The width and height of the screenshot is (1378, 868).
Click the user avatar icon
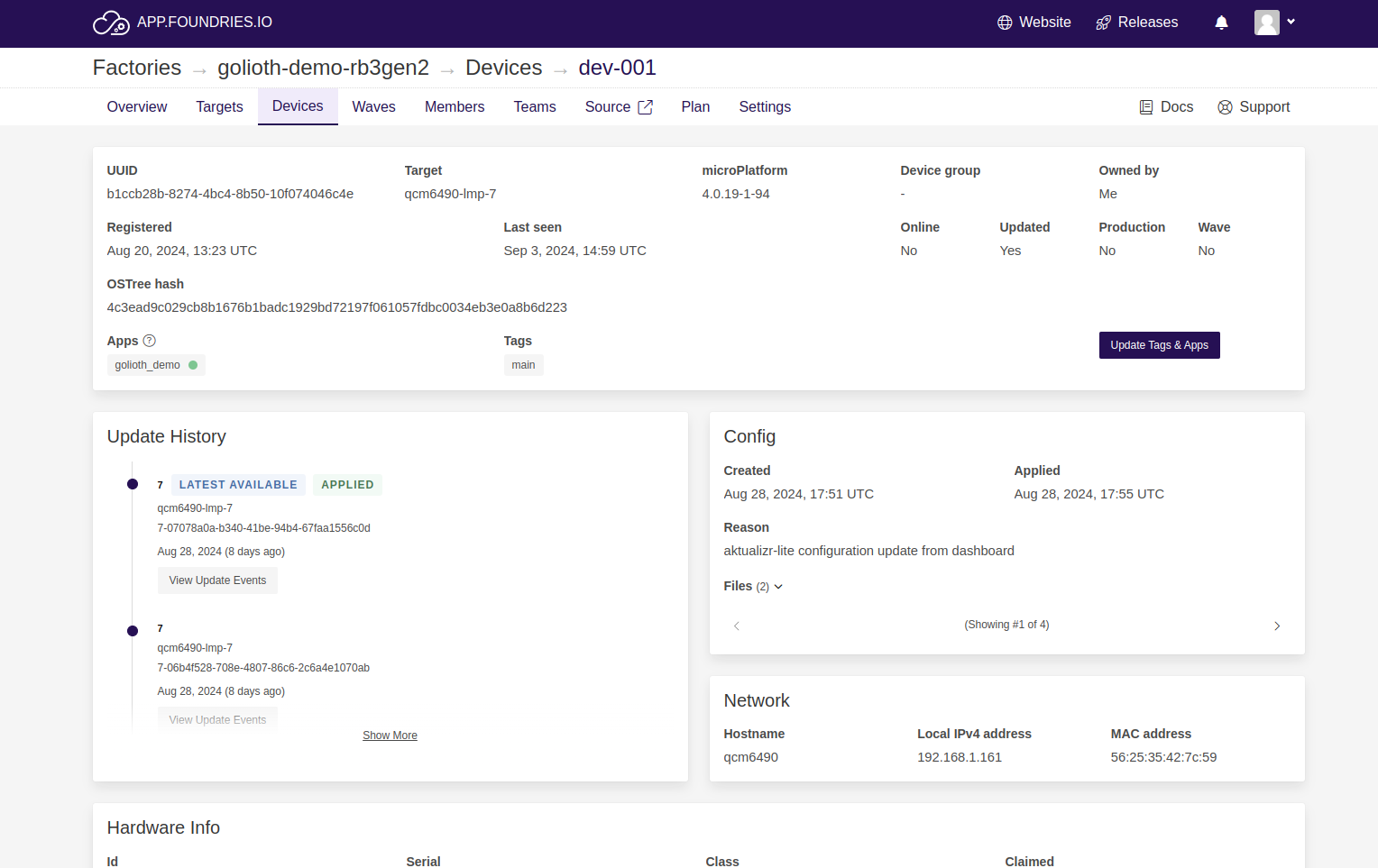[1267, 23]
